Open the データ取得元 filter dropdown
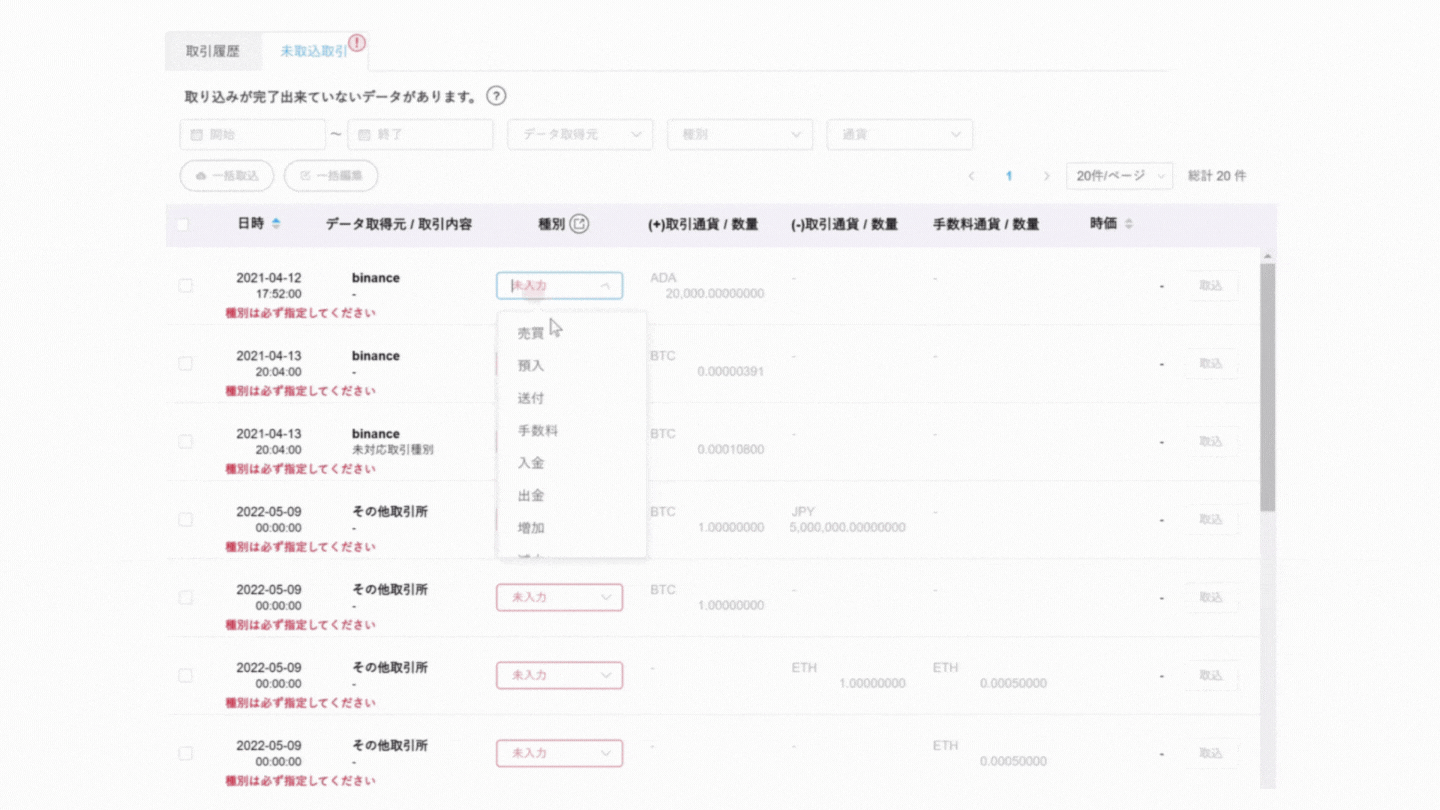 point(580,134)
